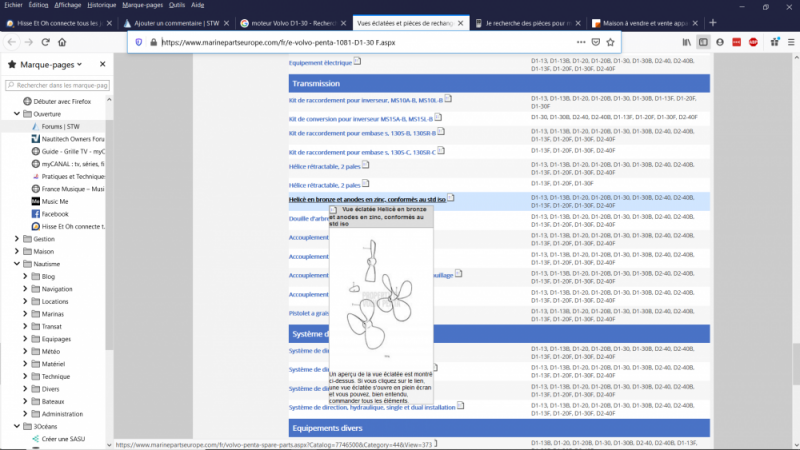Open Kit de raccordement embase 130S-C link
Screen dimensions: 800x450
362,153
